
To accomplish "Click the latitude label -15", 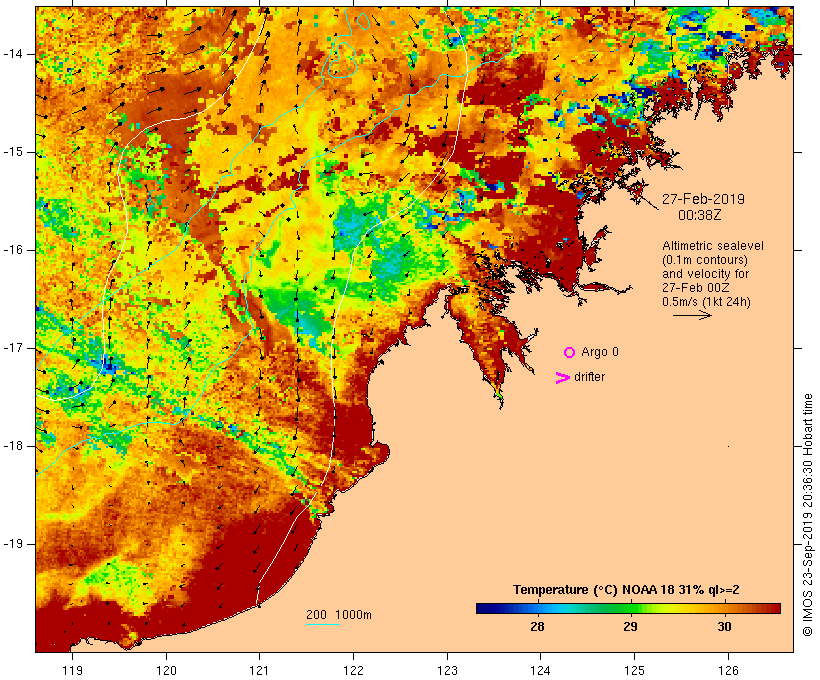I will click(13, 152).
